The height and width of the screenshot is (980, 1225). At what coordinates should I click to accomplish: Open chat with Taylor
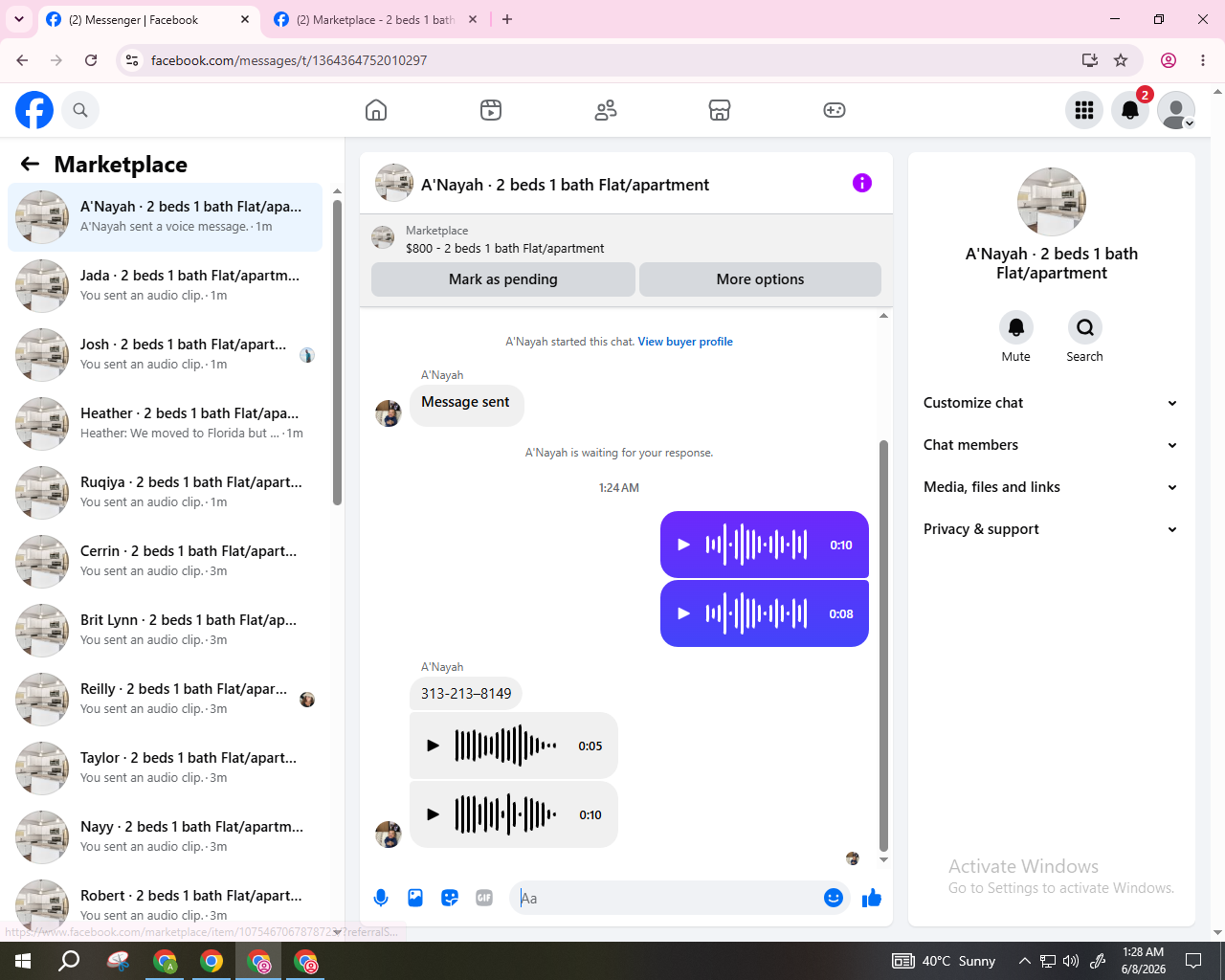point(166,768)
